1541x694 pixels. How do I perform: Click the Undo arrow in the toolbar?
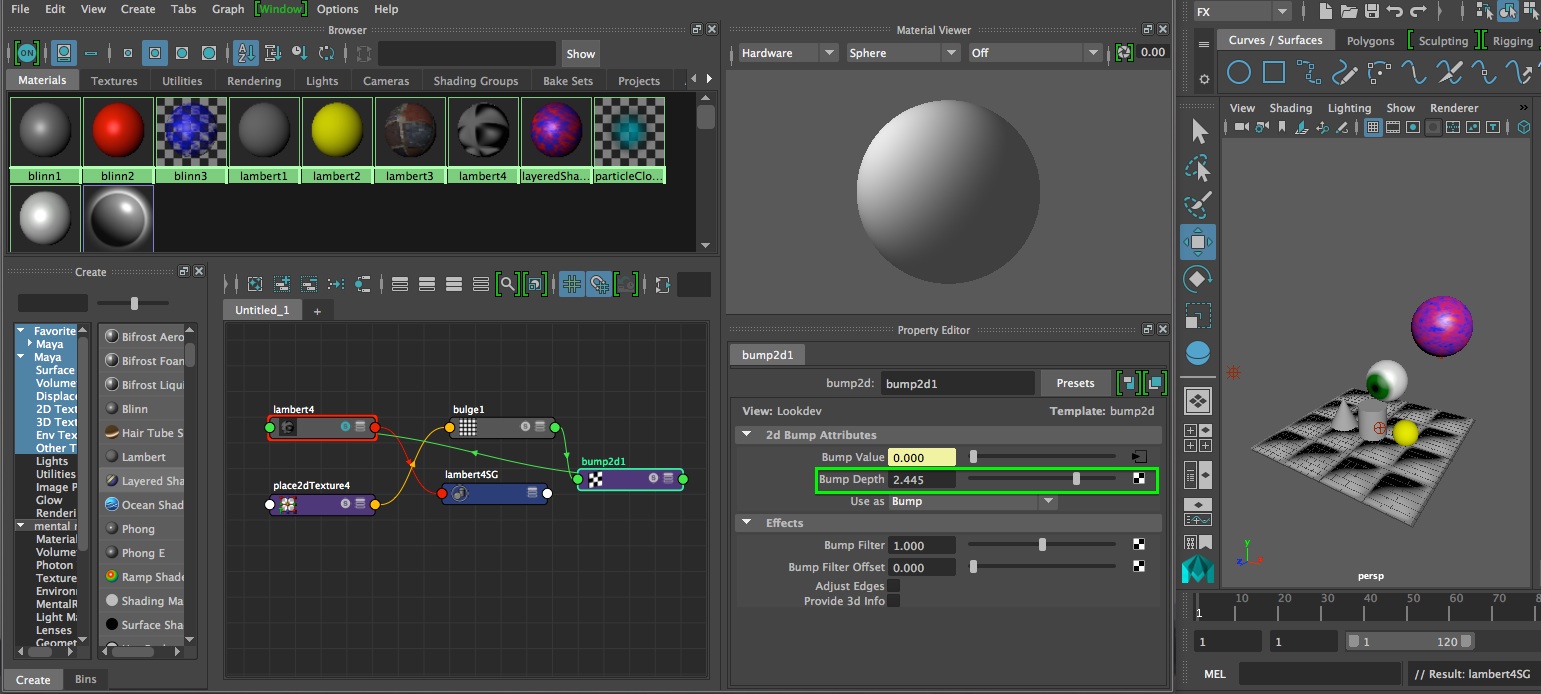tap(1395, 11)
